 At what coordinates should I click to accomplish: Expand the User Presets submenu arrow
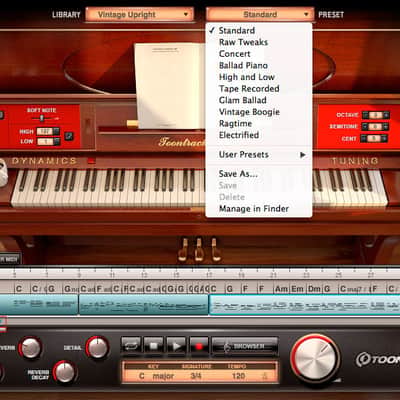coord(302,155)
